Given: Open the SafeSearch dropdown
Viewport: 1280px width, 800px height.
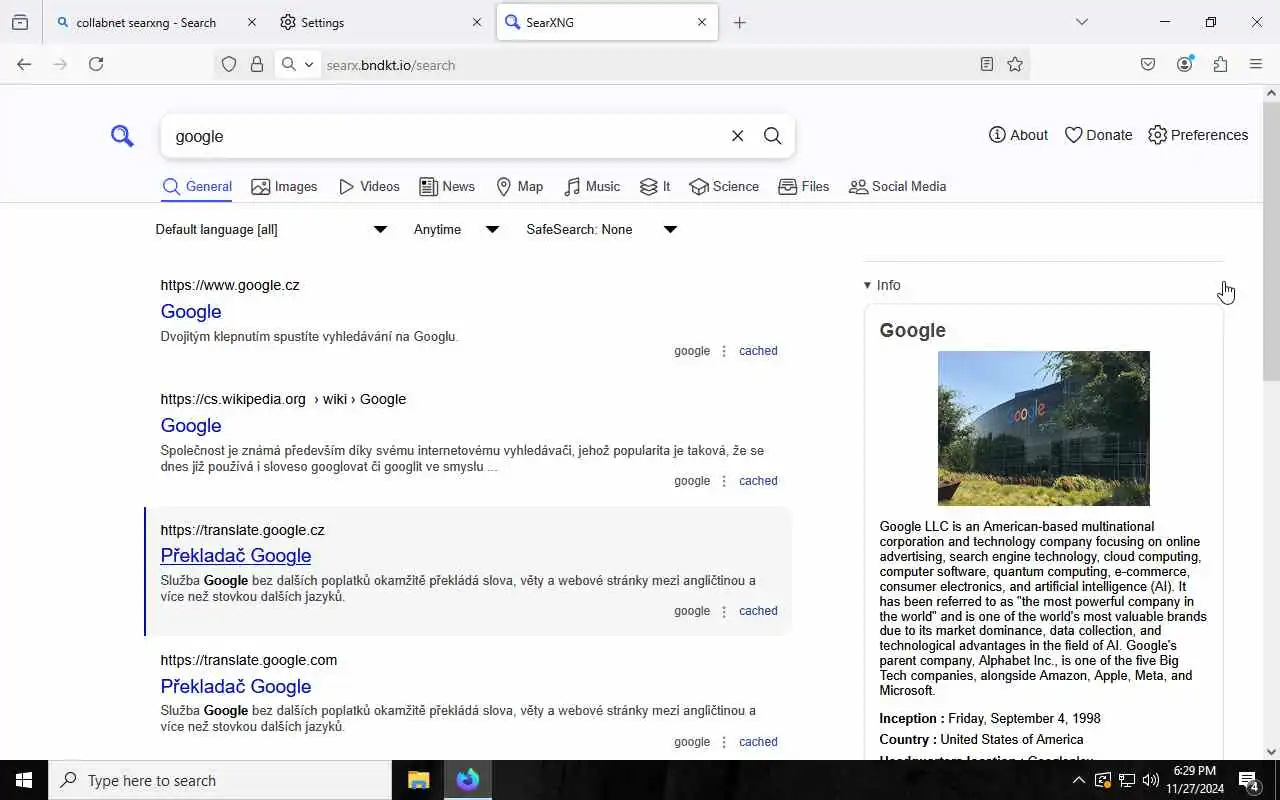Looking at the screenshot, I should pos(601,230).
